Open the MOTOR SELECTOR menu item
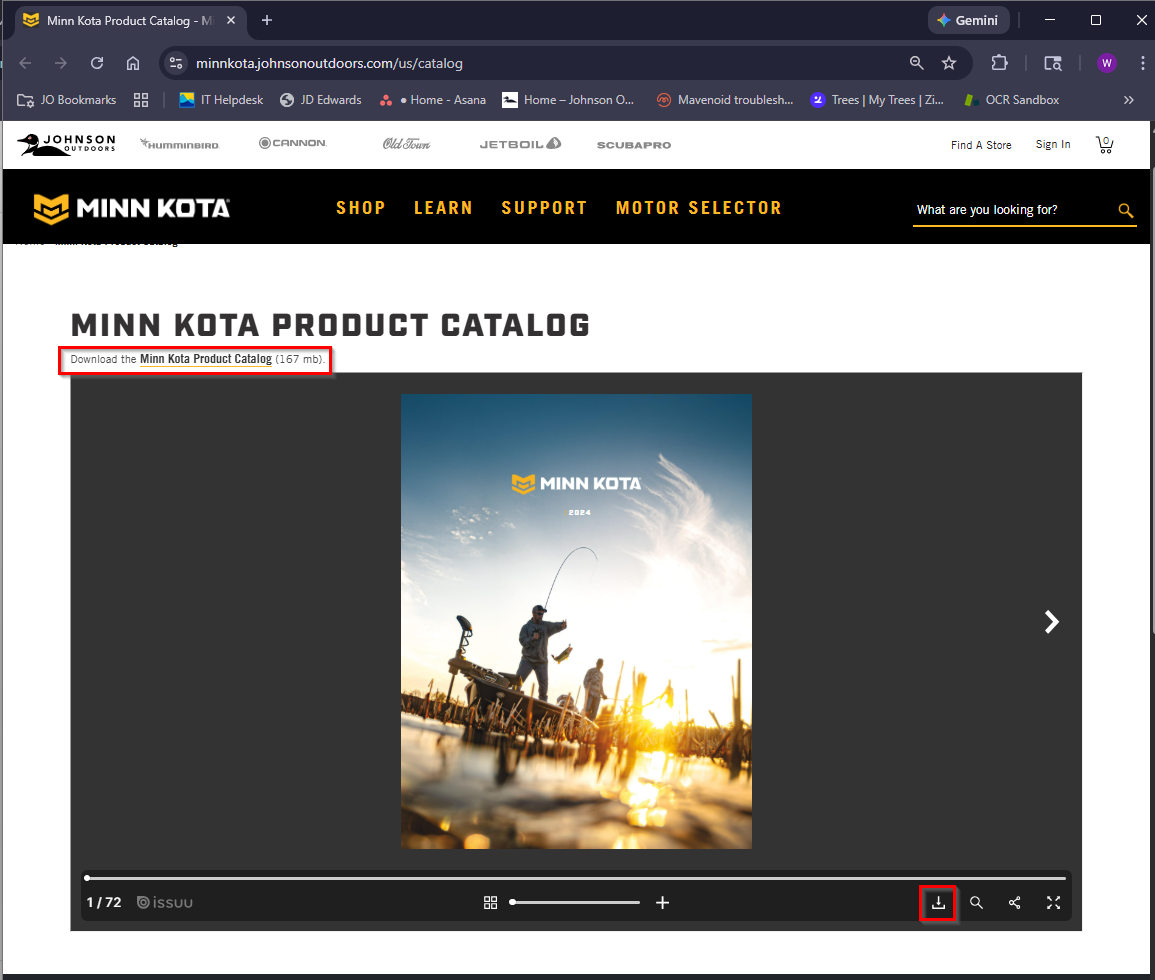This screenshot has width=1155, height=980. pyautogui.click(x=698, y=208)
